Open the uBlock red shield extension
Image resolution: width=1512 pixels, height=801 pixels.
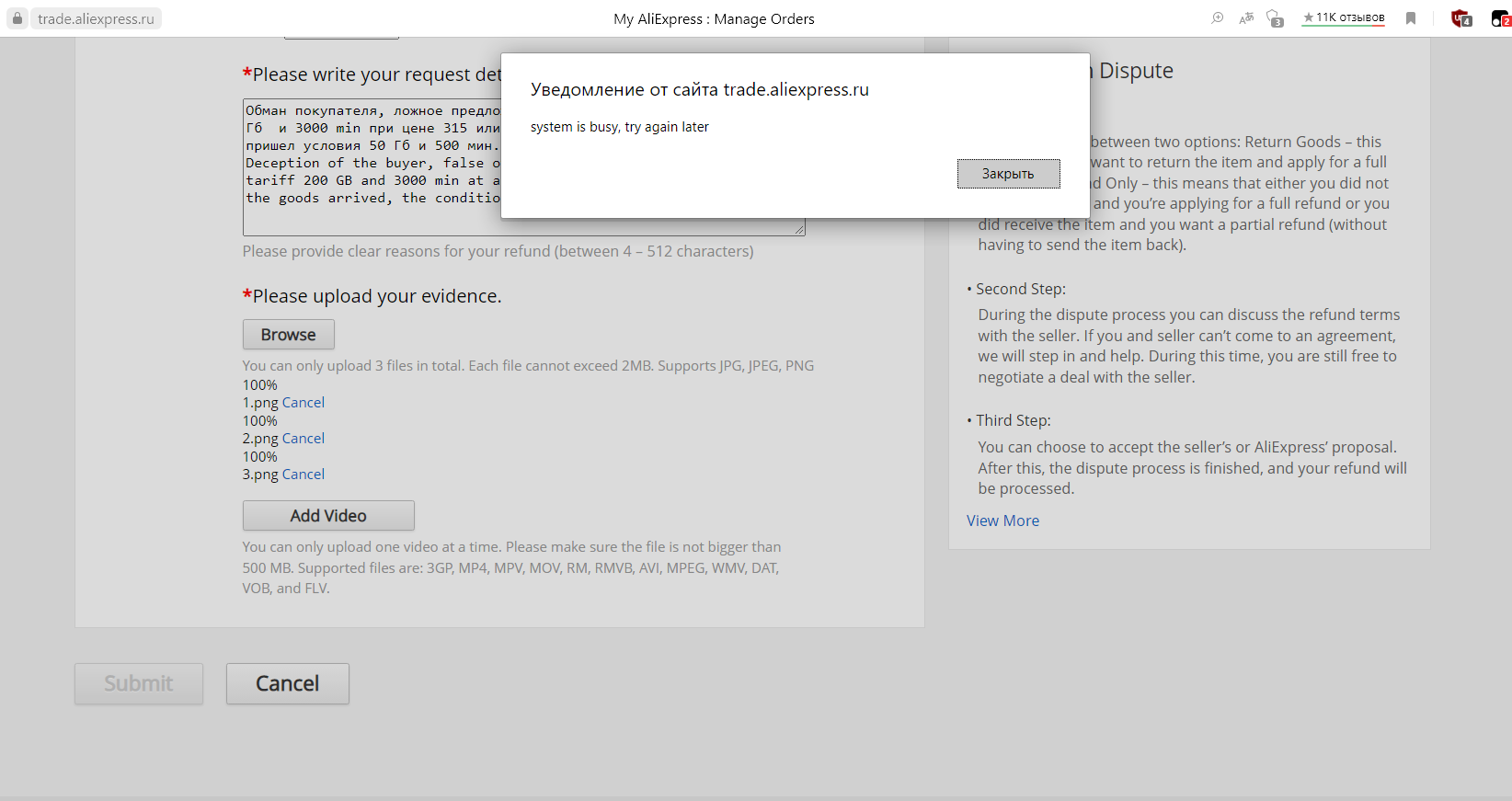coord(1460,18)
